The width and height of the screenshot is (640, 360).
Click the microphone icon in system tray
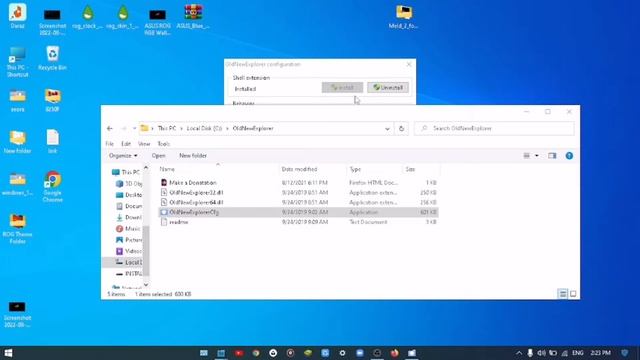(x=530, y=353)
